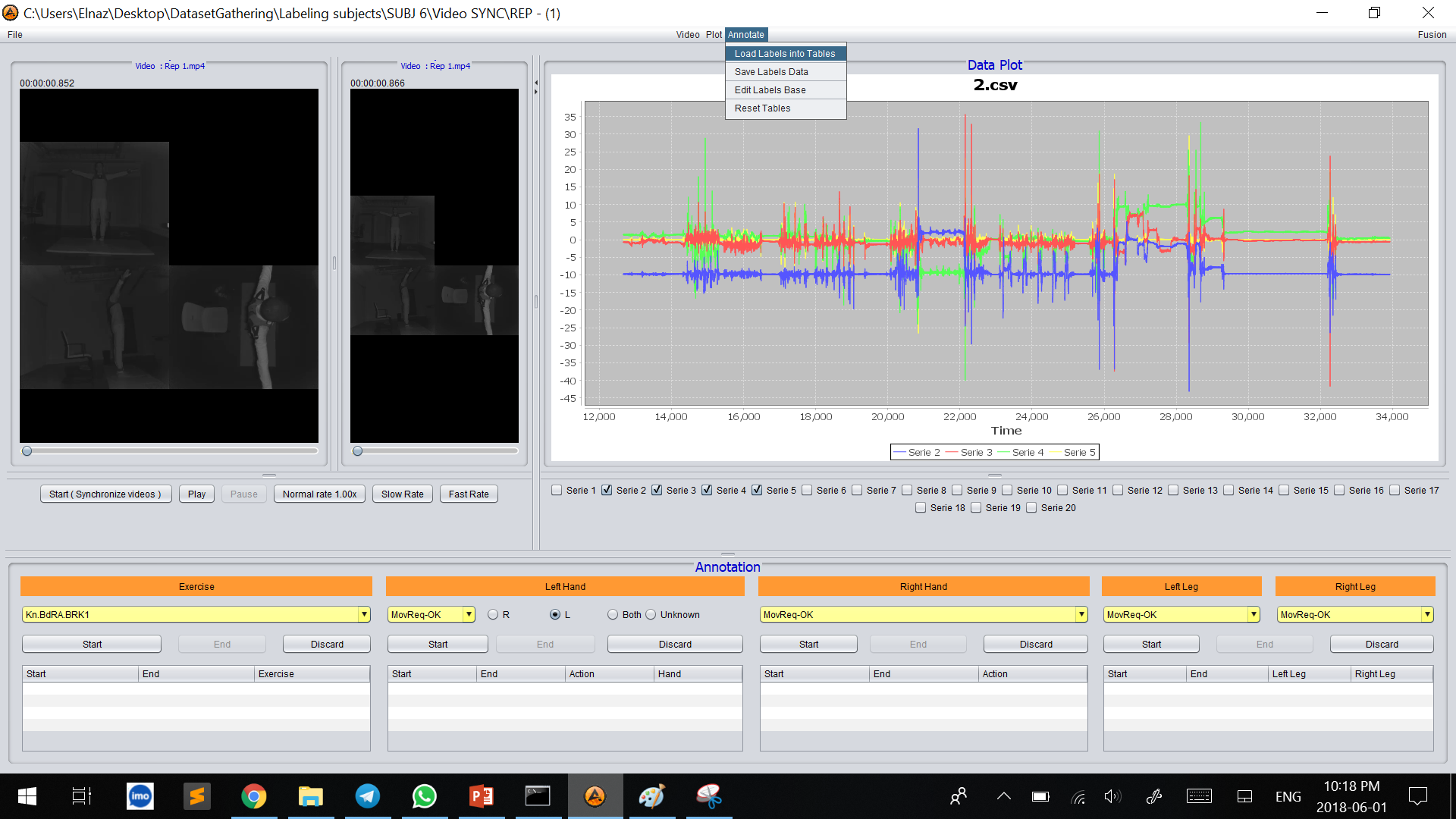Click the left video's seek slider

(170, 451)
